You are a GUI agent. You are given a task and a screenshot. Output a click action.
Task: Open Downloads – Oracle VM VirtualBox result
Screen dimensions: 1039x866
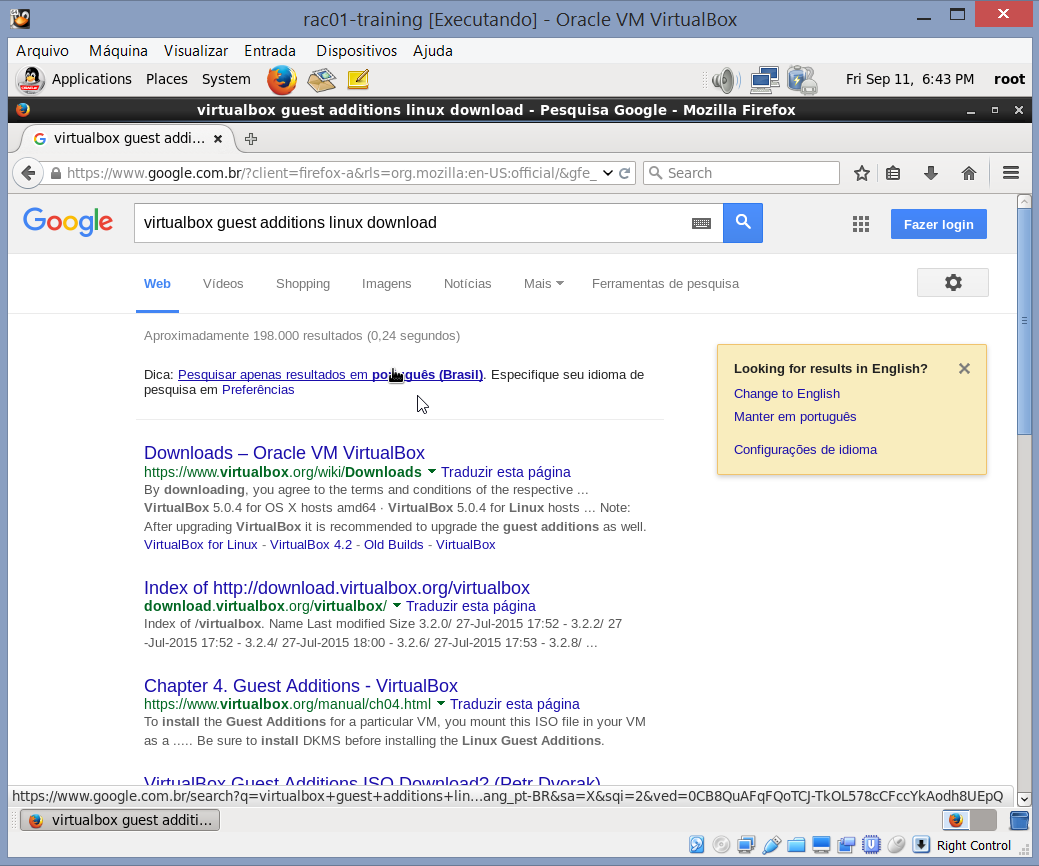pos(284,453)
